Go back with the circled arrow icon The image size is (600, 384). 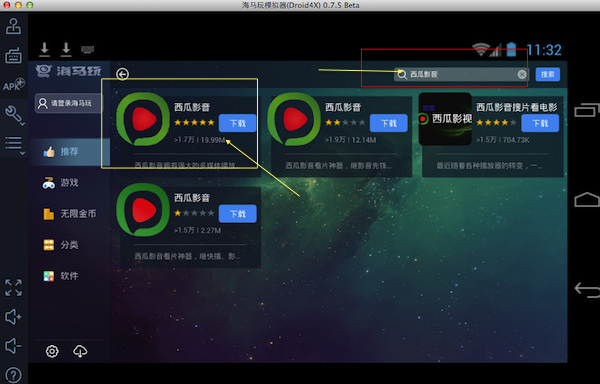[122, 74]
